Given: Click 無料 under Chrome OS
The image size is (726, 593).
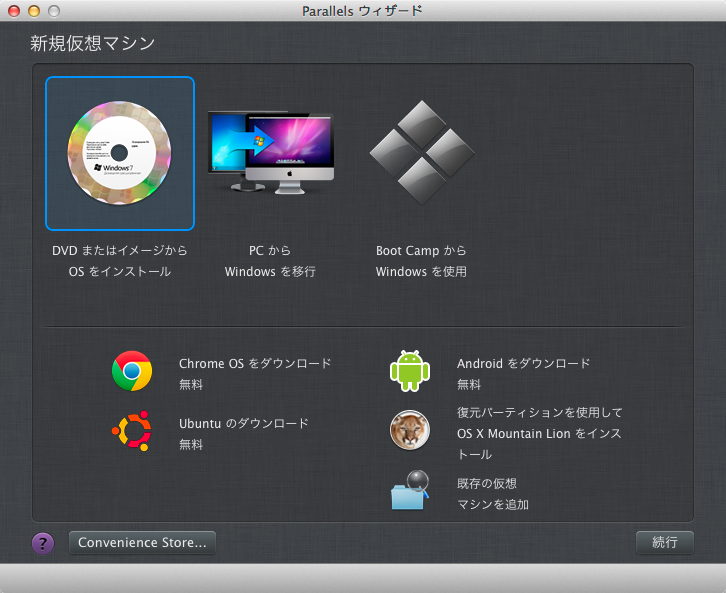Looking at the screenshot, I should point(191,384).
